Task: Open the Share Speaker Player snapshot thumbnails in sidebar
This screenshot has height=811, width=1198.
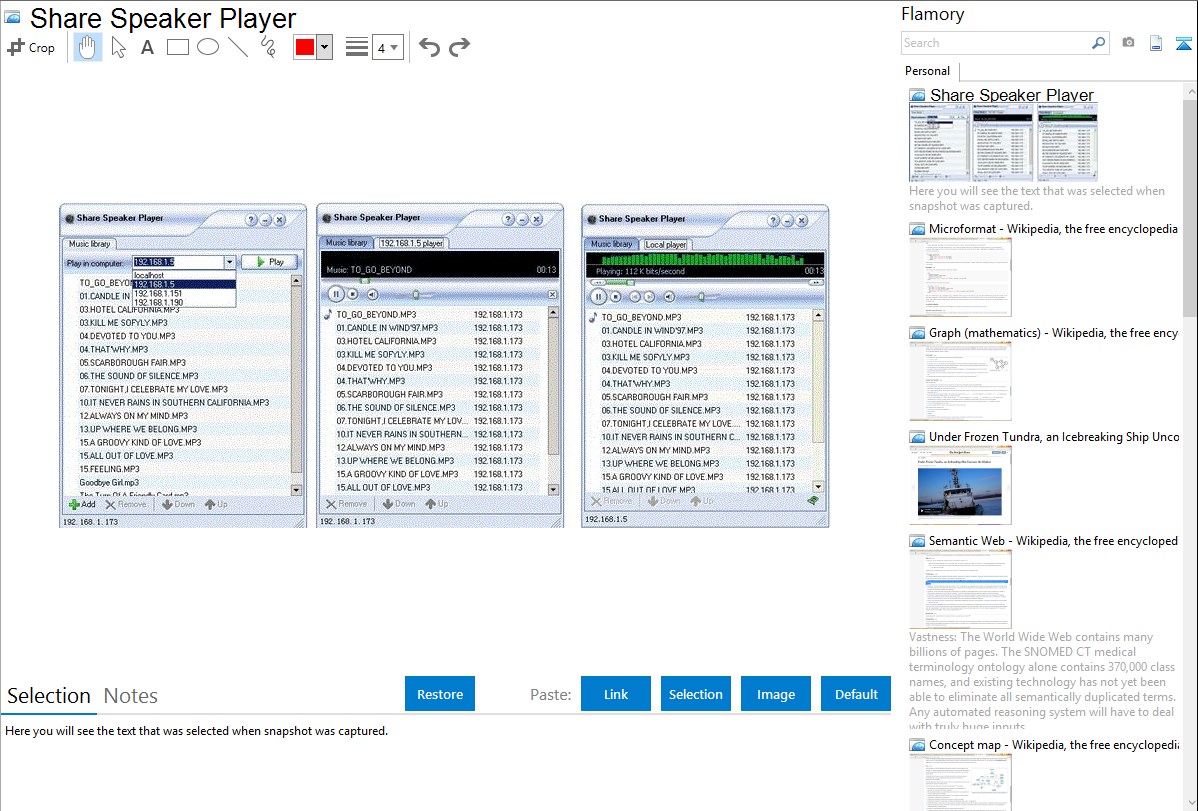Action: point(1003,142)
